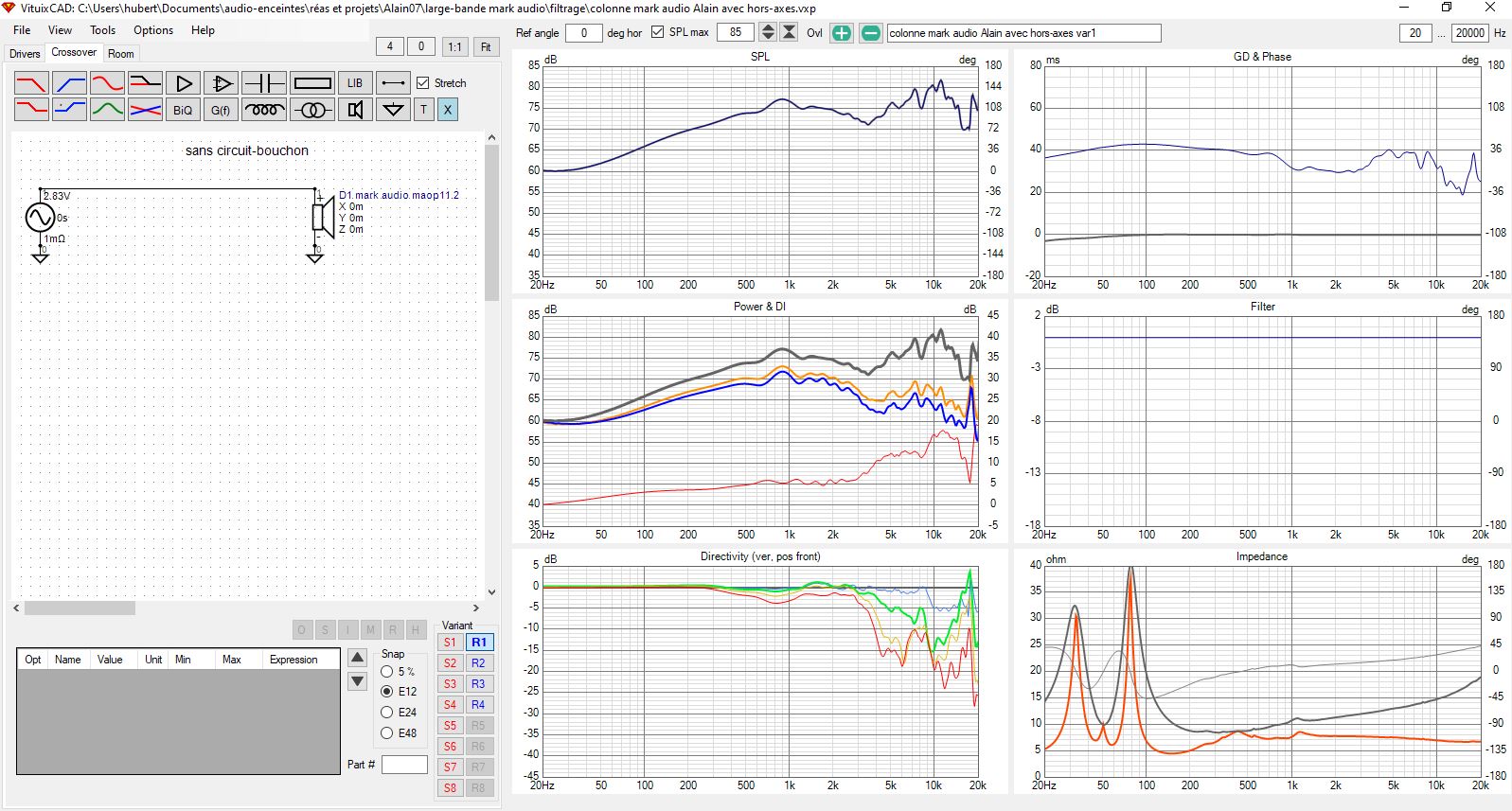Click the Fit zoom button

click(486, 46)
